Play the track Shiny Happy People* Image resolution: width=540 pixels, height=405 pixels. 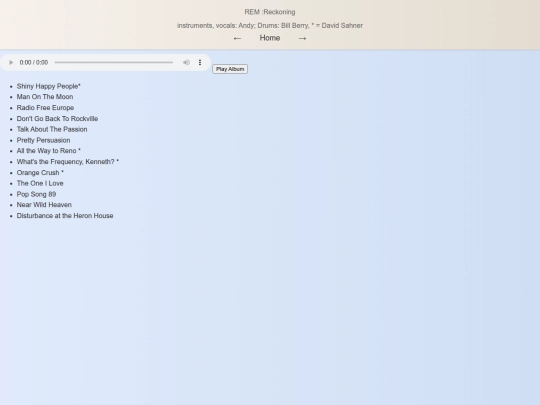click(49, 86)
